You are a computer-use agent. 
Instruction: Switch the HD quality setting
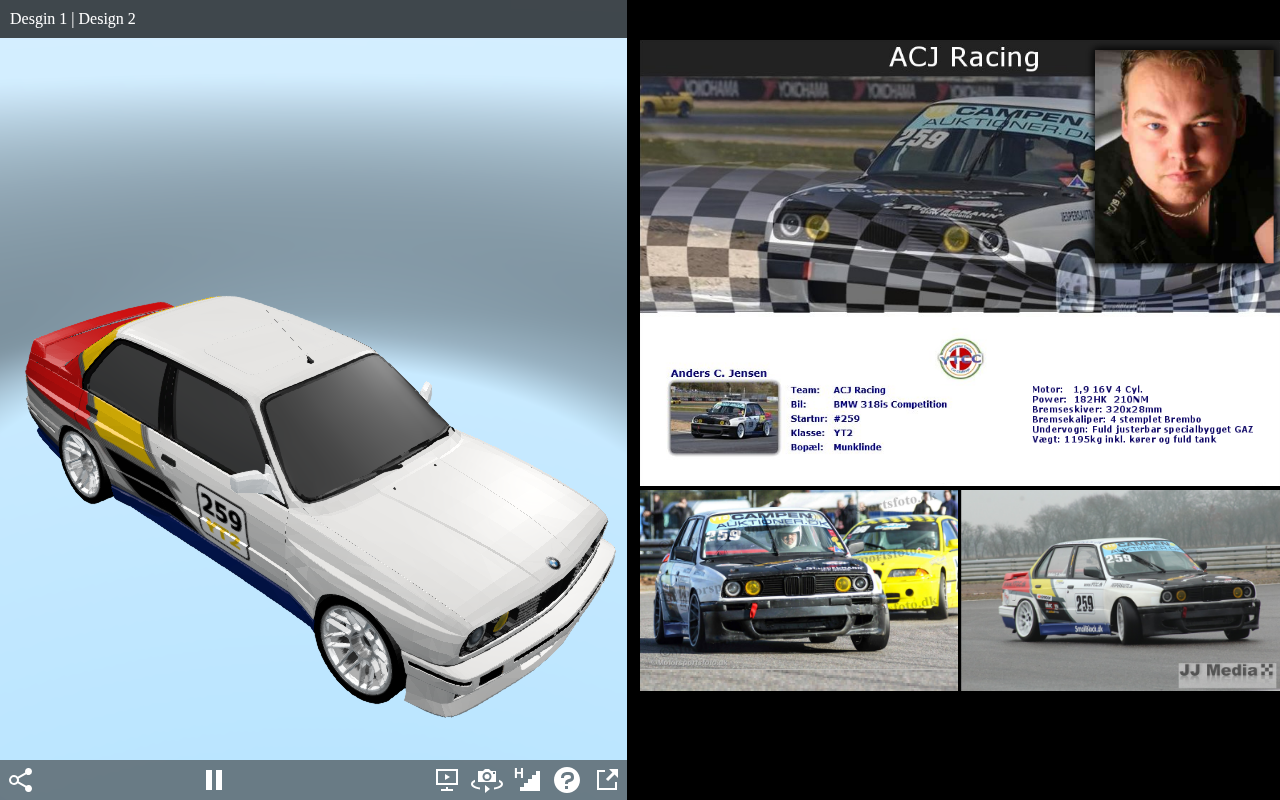tap(527, 780)
